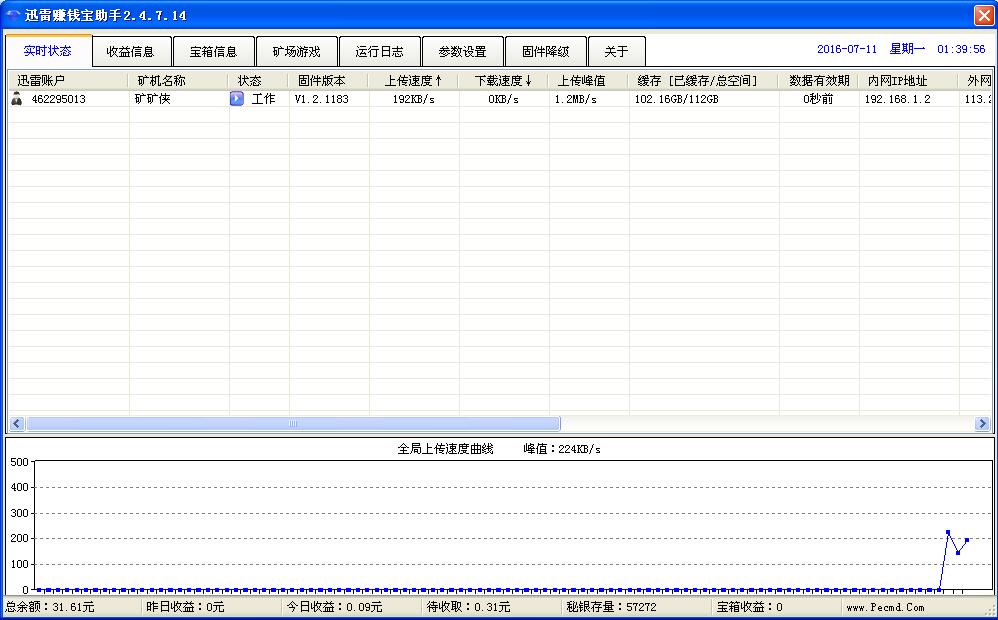Click download speed value 0KB/s
Image resolution: width=998 pixels, height=620 pixels.
[503, 99]
